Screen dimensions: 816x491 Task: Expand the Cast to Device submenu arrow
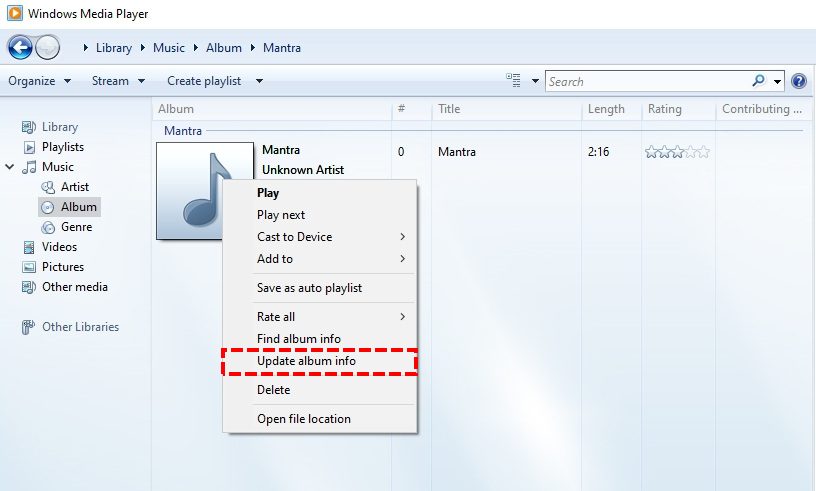click(403, 236)
